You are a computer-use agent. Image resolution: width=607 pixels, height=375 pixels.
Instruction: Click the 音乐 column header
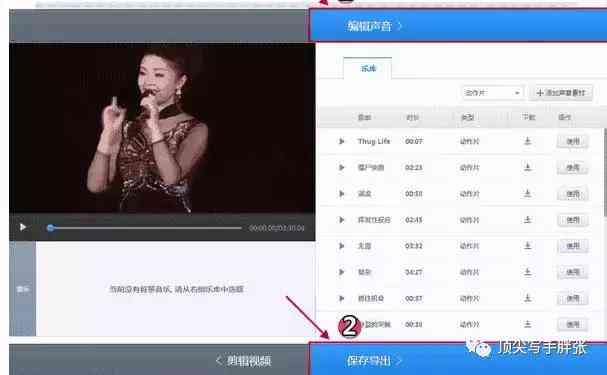tap(364, 117)
